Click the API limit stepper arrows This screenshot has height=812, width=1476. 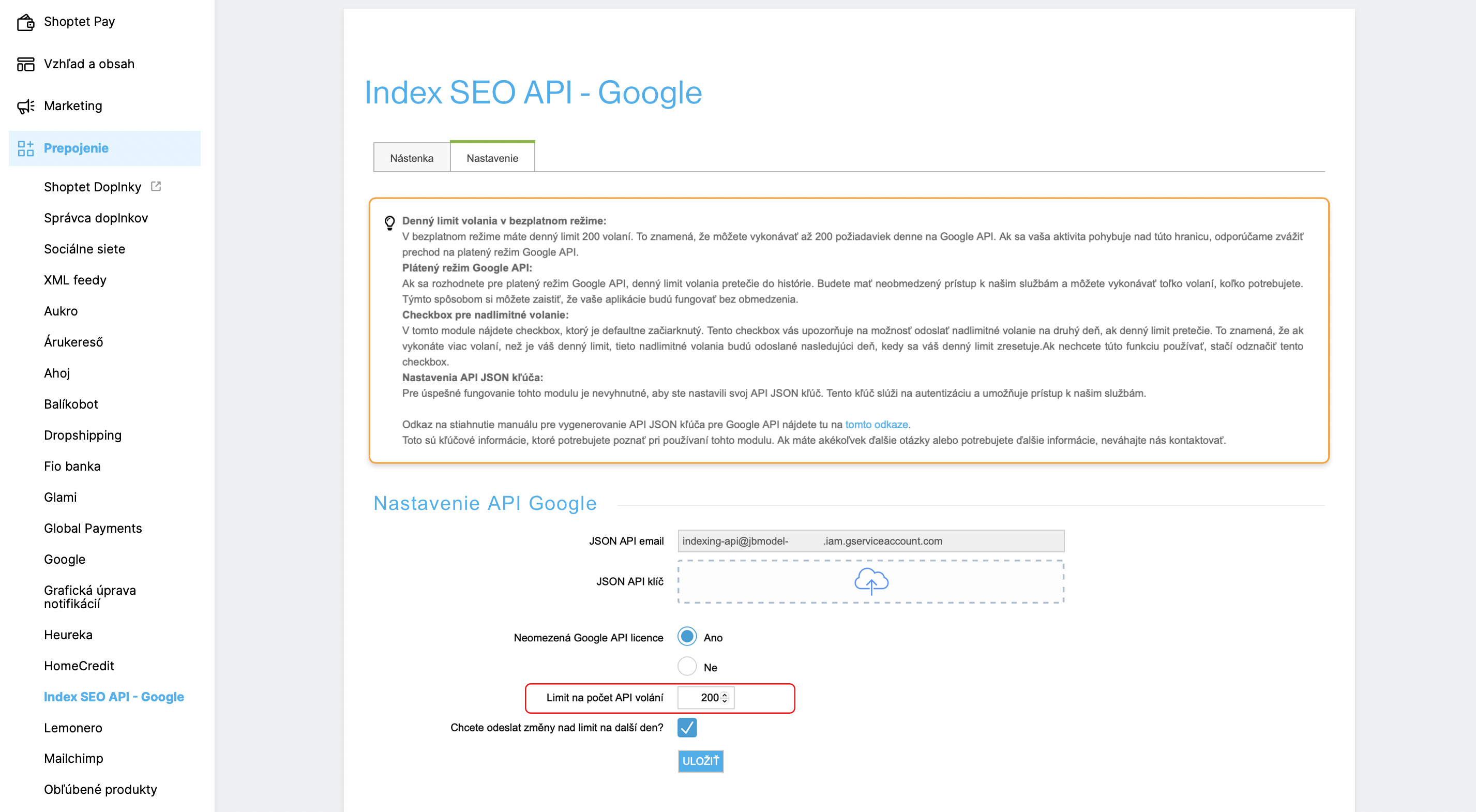(725, 697)
